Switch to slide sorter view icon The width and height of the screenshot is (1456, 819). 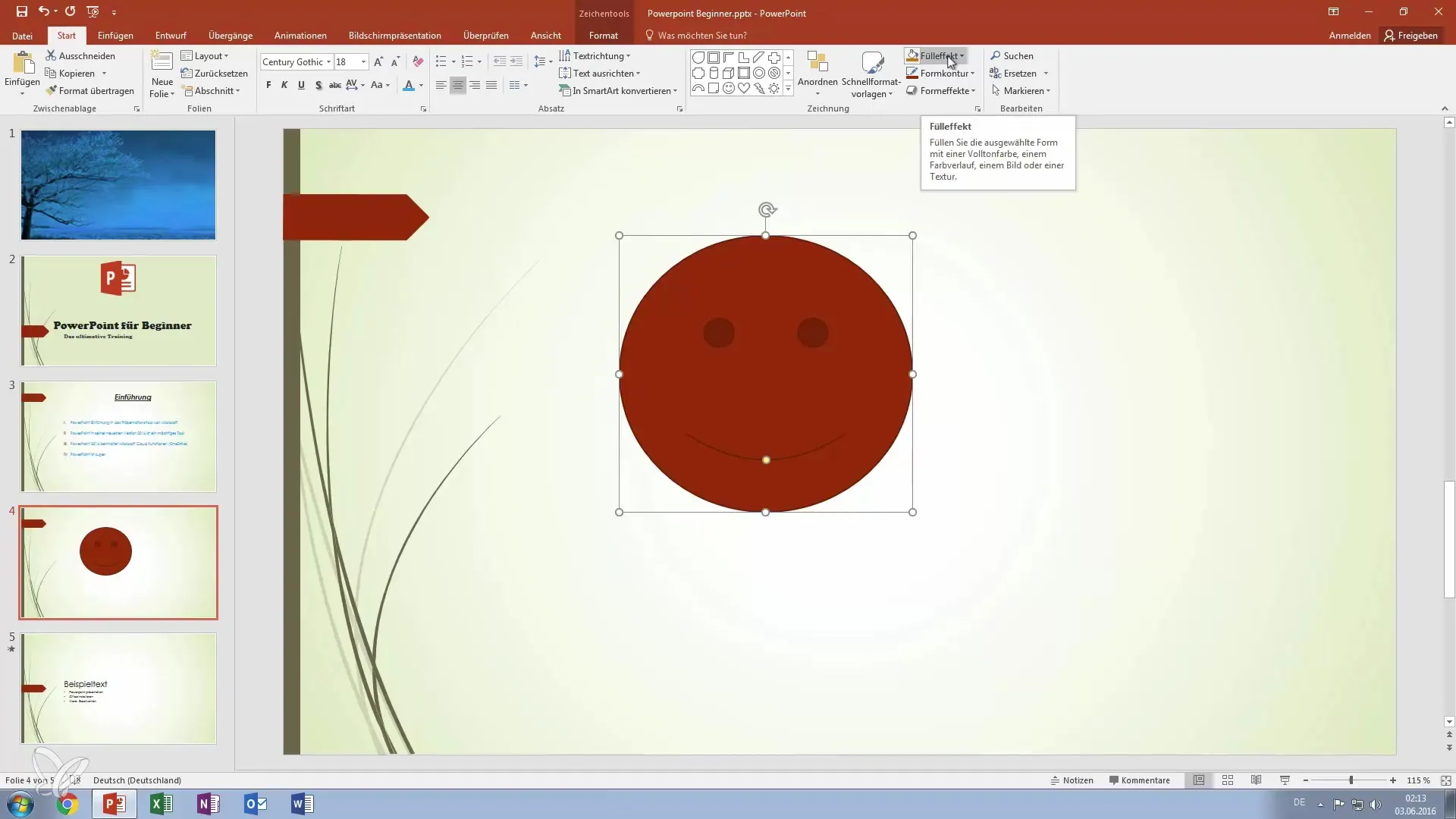pyautogui.click(x=1228, y=780)
